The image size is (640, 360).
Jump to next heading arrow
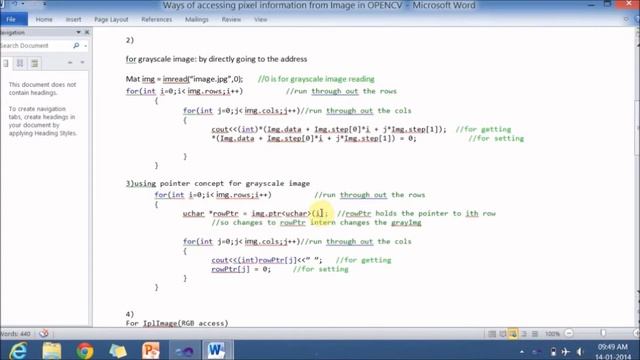pos(82,63)
